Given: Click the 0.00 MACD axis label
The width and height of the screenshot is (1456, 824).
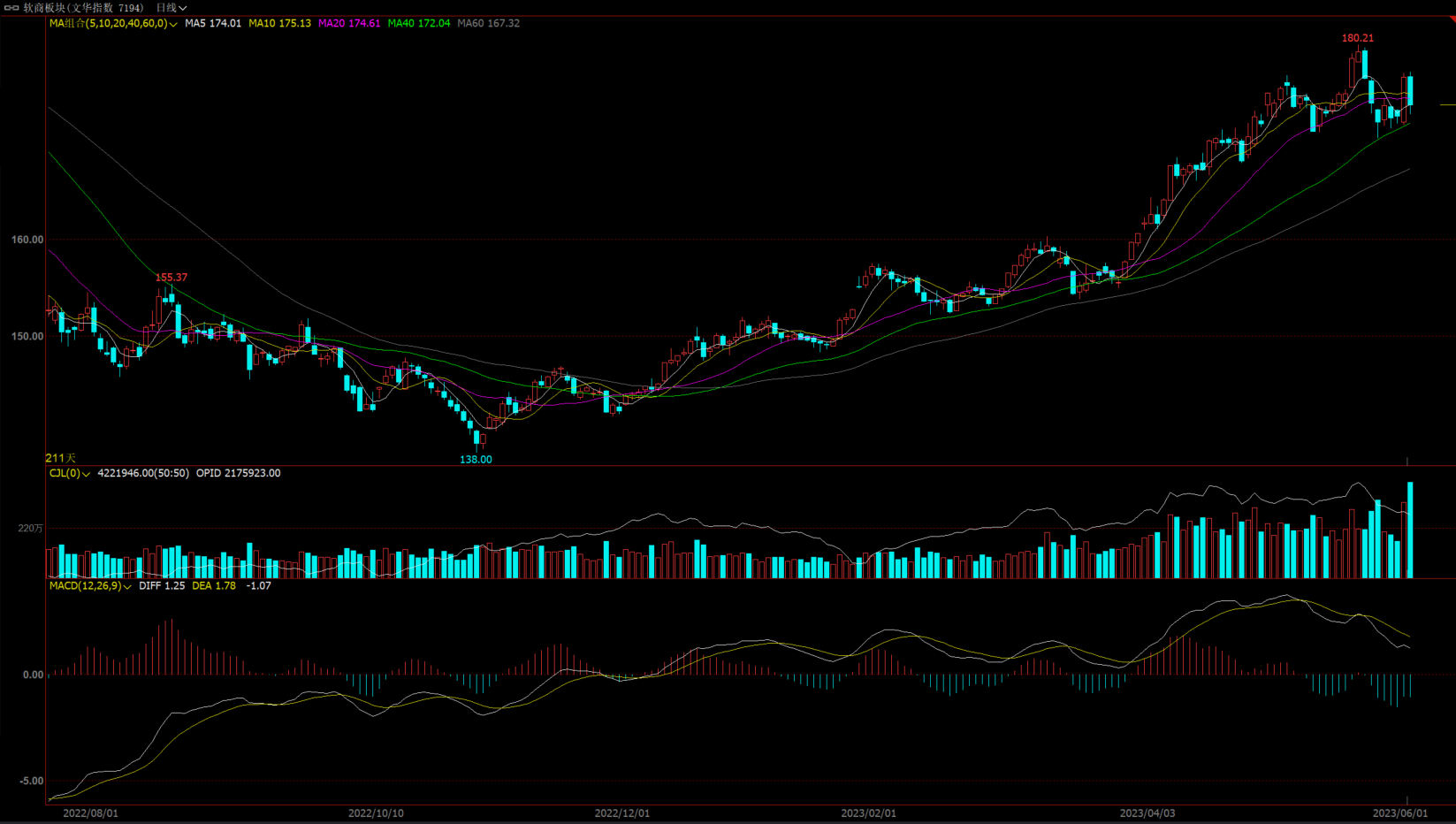Looking at the screenshot, I should click(33, 675).
